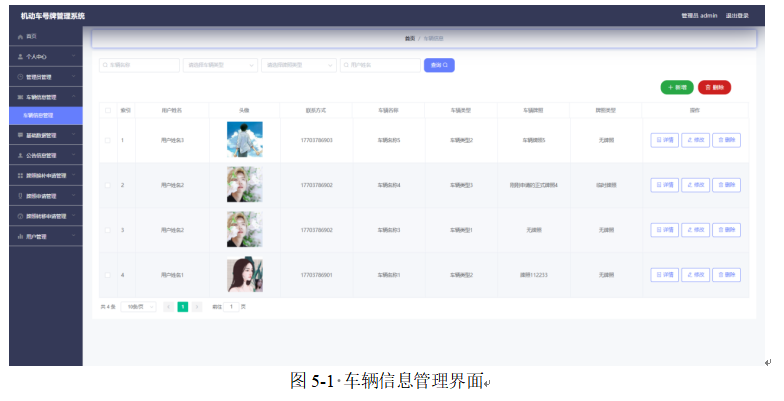Viewport: 784px width, 401px height.
Task: Click the jump-to-page number input
Action: (x=231, y=306)
